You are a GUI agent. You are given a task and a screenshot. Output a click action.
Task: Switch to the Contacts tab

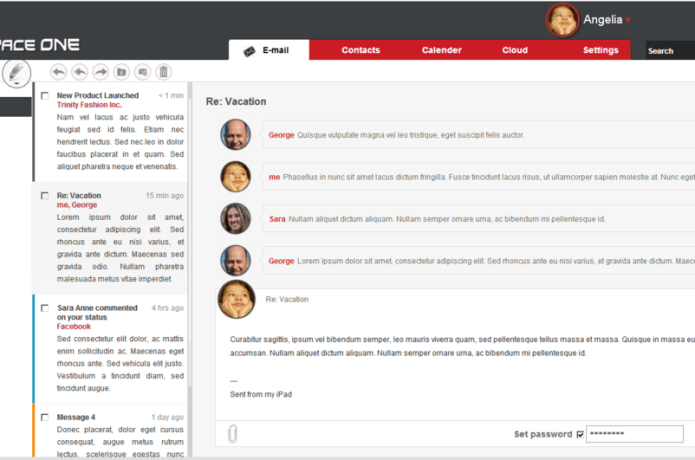(x=360, y=50)
